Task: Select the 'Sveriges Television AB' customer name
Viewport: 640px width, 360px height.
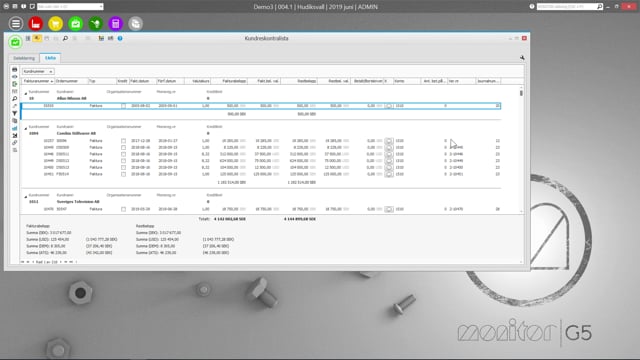Action: (78, 202)
